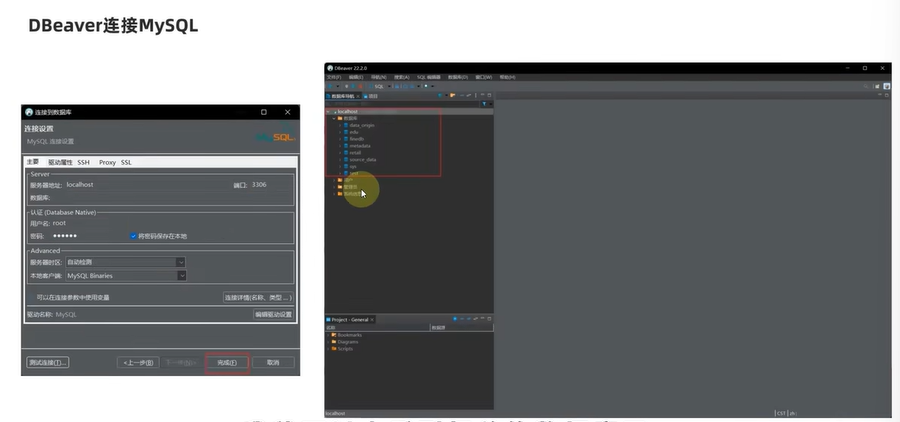Open the 帮助(H) menu in DBeaver
Screen dimensions: 900x422
click(x=507, y=77)
